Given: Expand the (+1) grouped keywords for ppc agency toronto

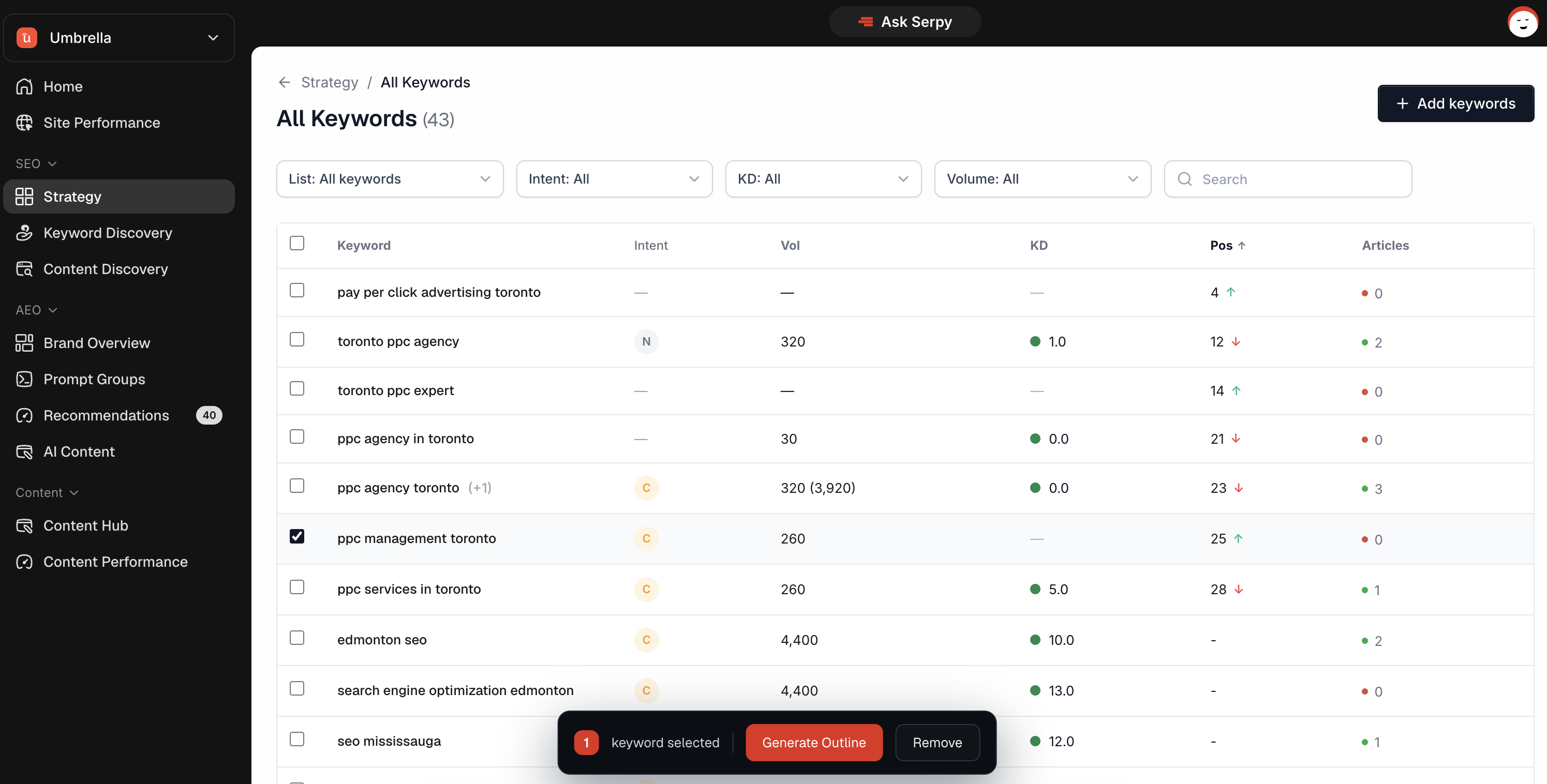Looking at the screenshot, I should 480,488.
